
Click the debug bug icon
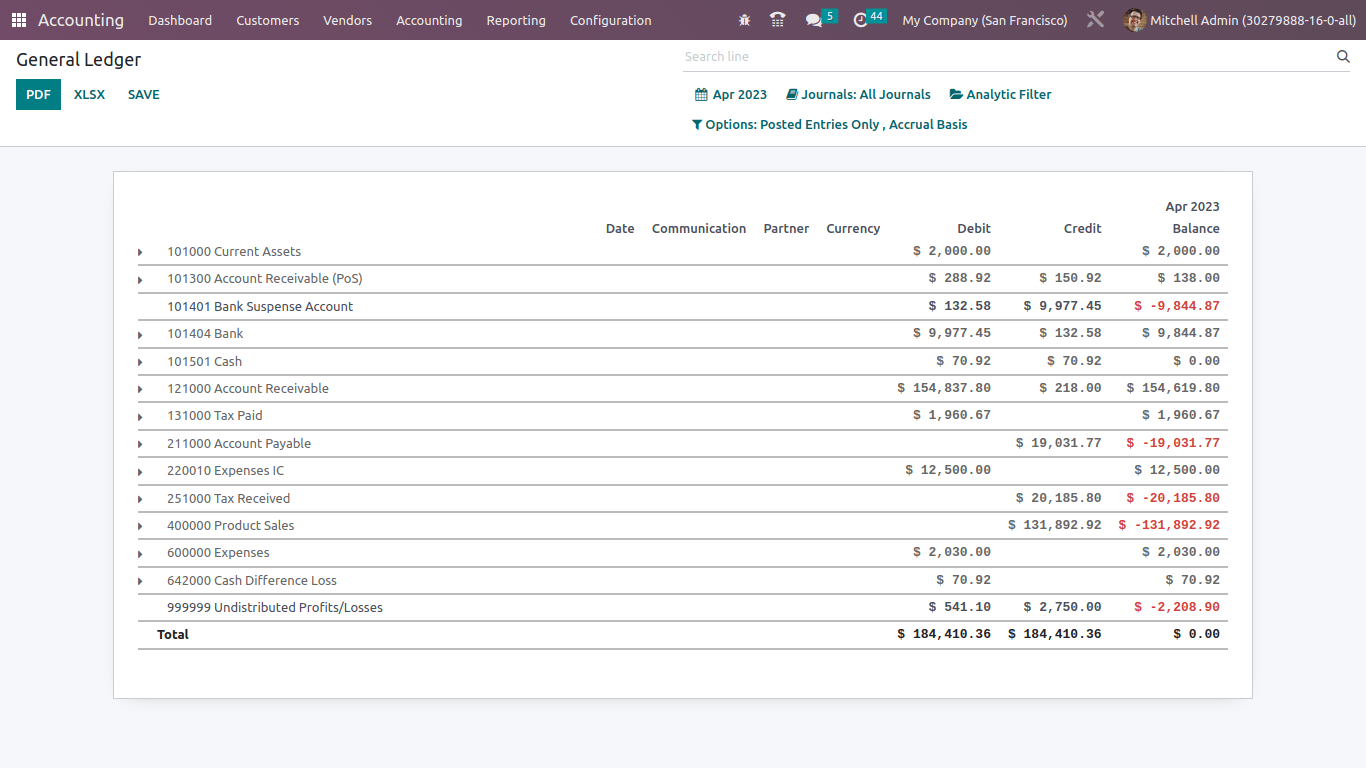pyautogui.click(x=744, y=20)
